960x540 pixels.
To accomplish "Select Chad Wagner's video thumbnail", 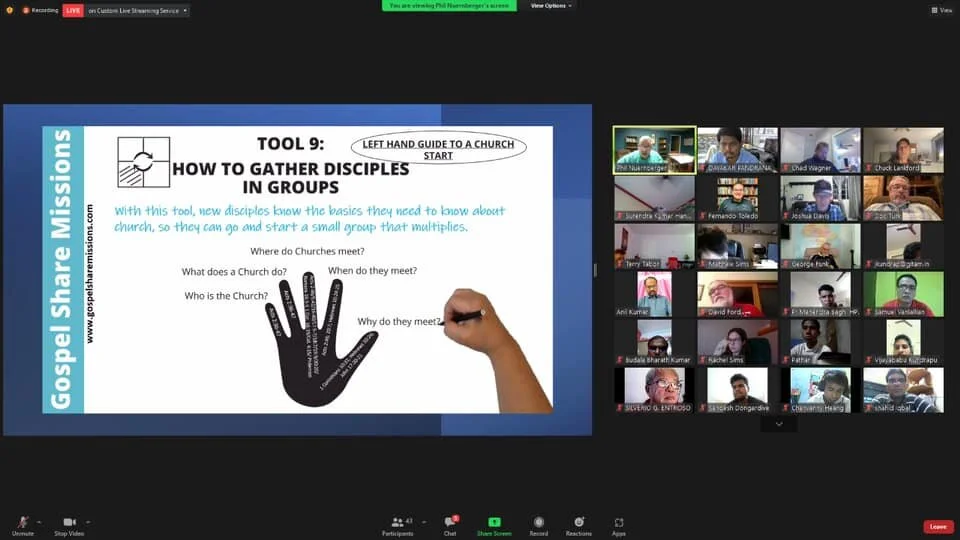I will click(820, 150).
